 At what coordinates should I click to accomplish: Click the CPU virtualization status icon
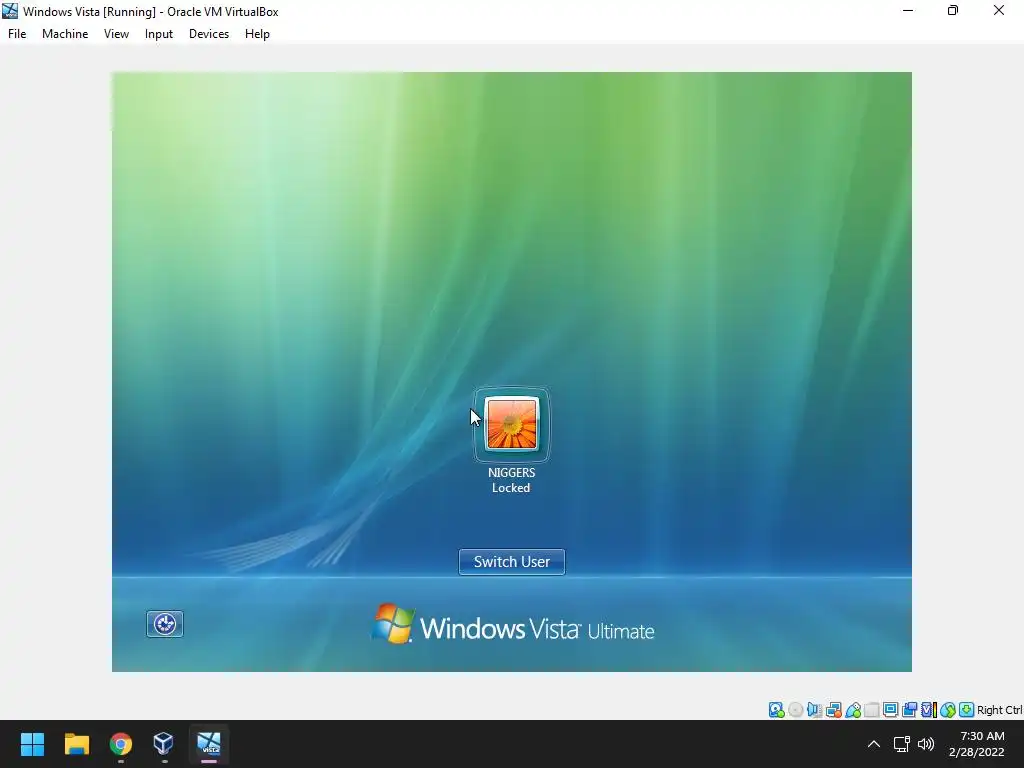point(929,710)
